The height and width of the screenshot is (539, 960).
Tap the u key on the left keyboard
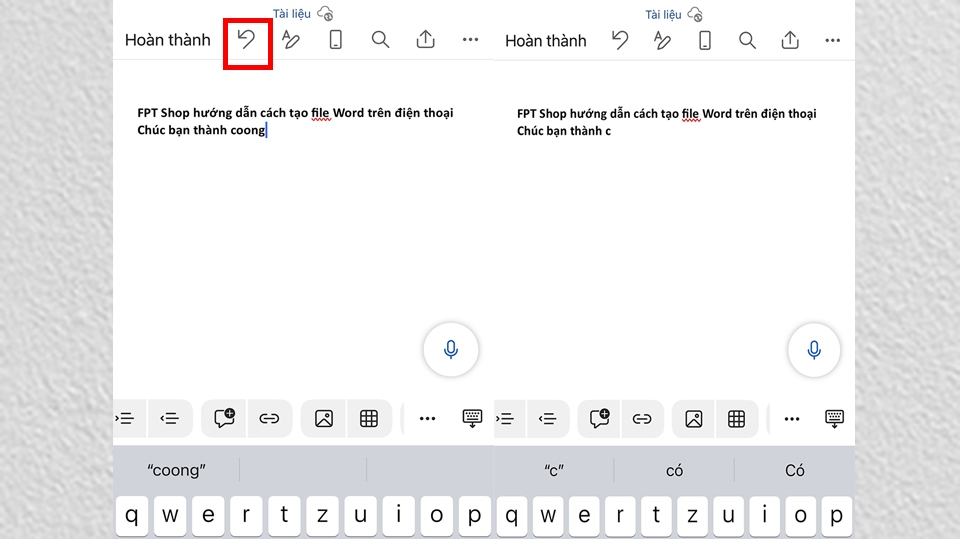[360, 516]
